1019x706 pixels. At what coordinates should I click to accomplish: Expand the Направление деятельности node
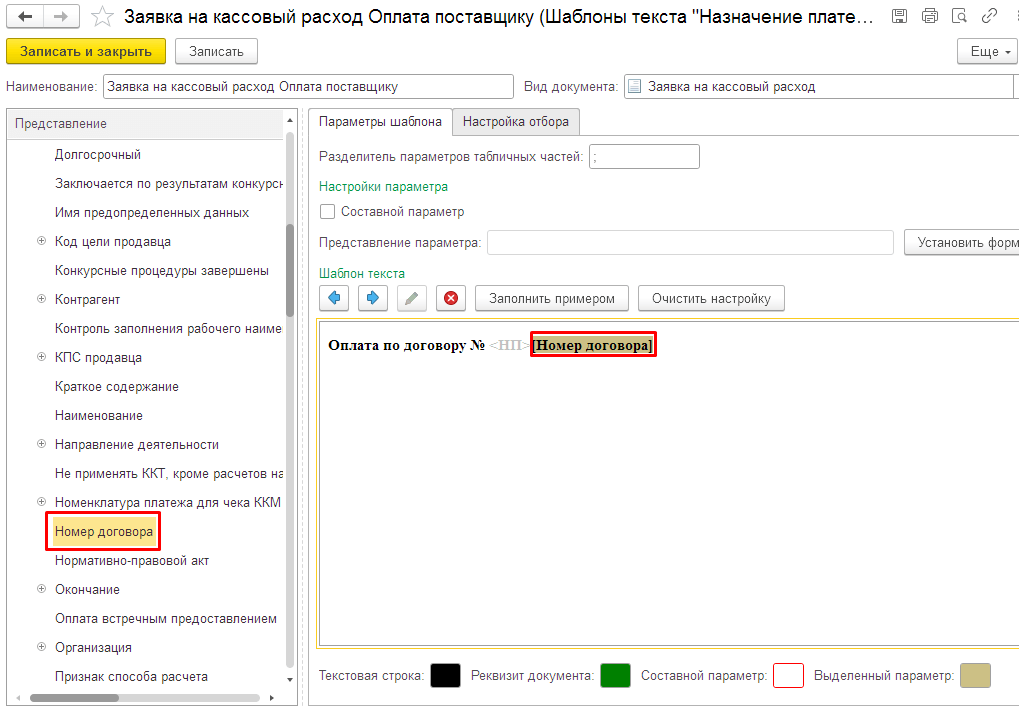(41, 444)
